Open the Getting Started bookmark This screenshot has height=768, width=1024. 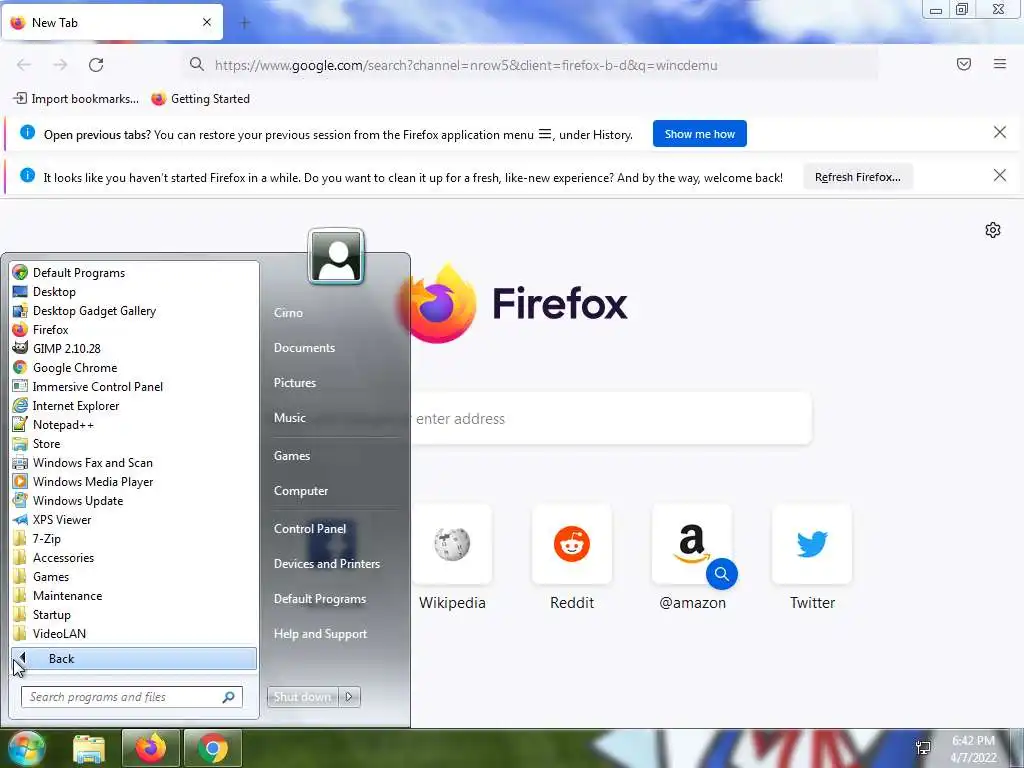pyautogui.click(x=200, y=99)
